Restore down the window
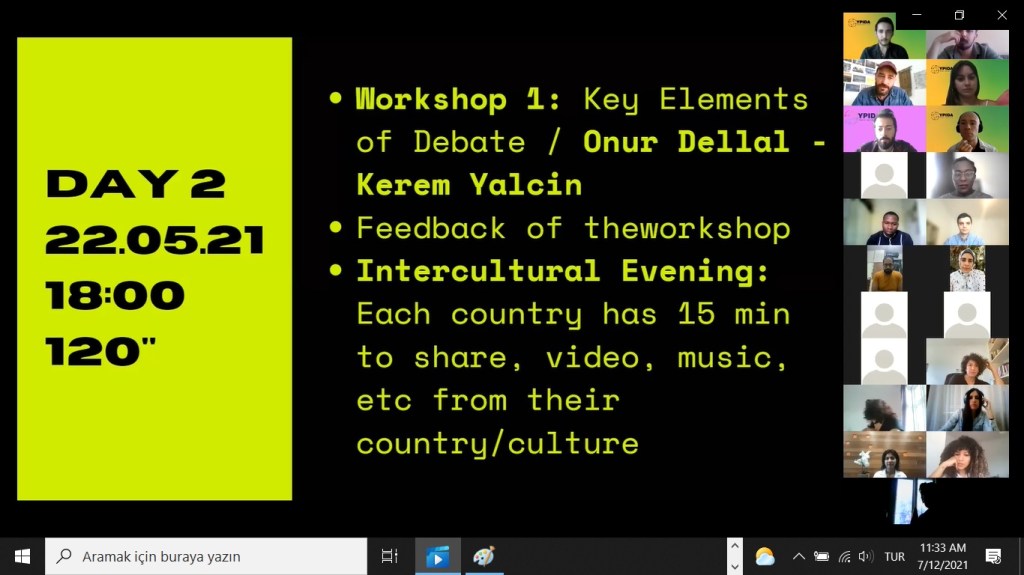 (959, 15)
